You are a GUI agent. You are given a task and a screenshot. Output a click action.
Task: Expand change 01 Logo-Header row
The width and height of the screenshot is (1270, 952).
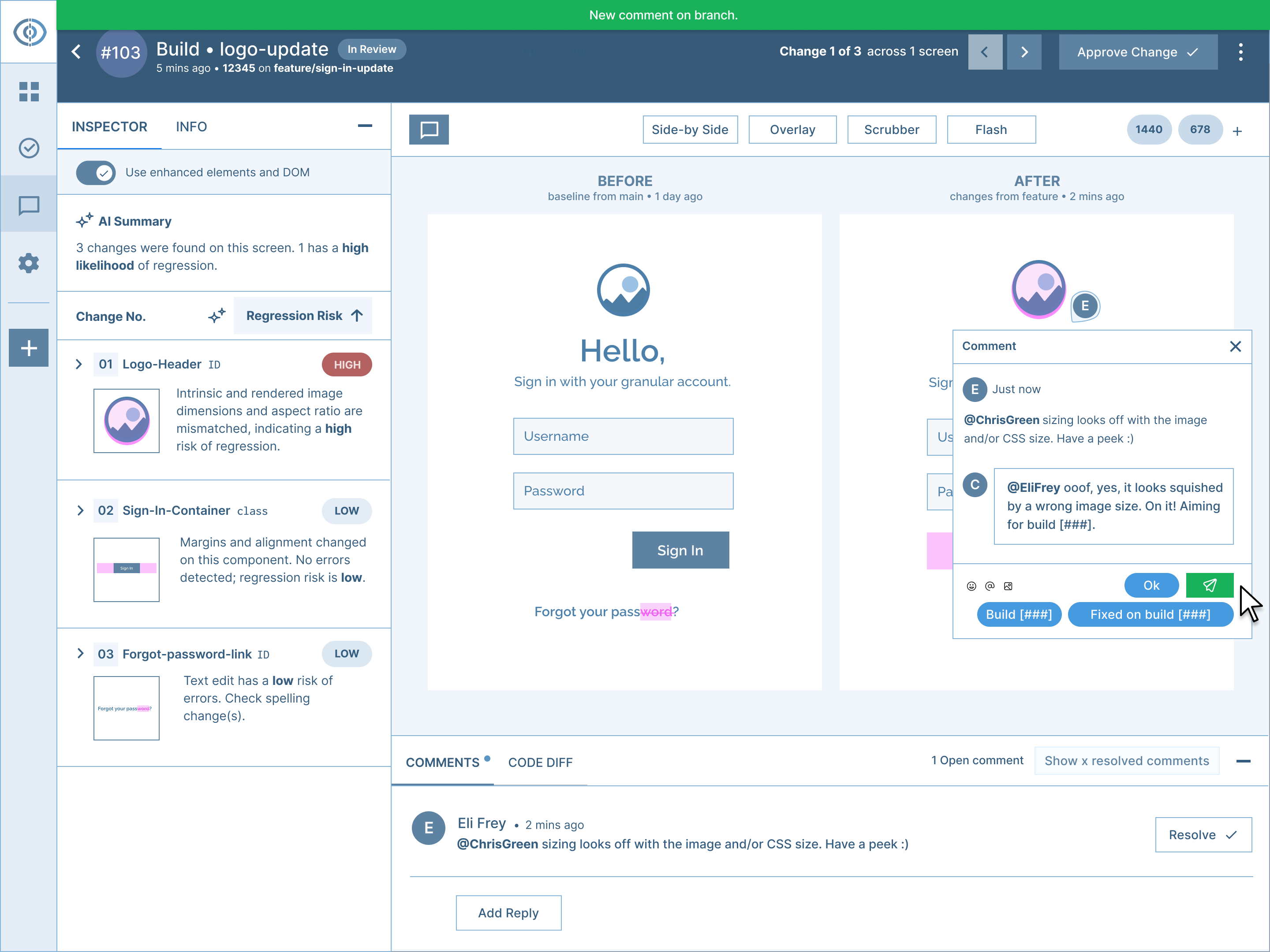coord(79,364)
